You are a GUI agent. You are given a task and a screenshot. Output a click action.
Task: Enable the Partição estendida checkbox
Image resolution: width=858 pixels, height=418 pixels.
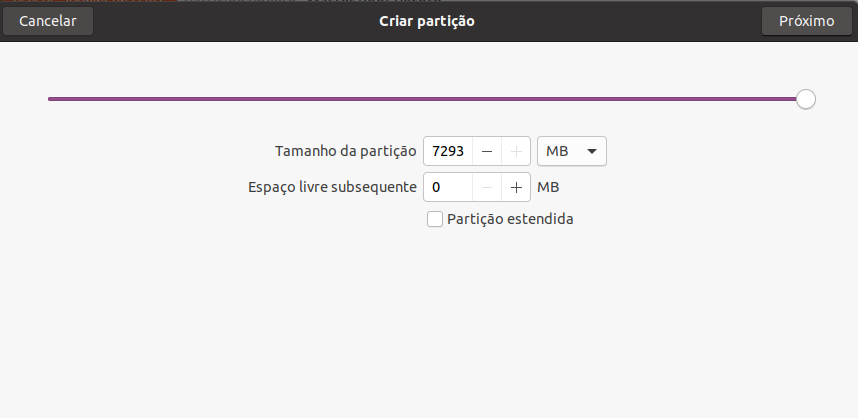click(435, 219)
